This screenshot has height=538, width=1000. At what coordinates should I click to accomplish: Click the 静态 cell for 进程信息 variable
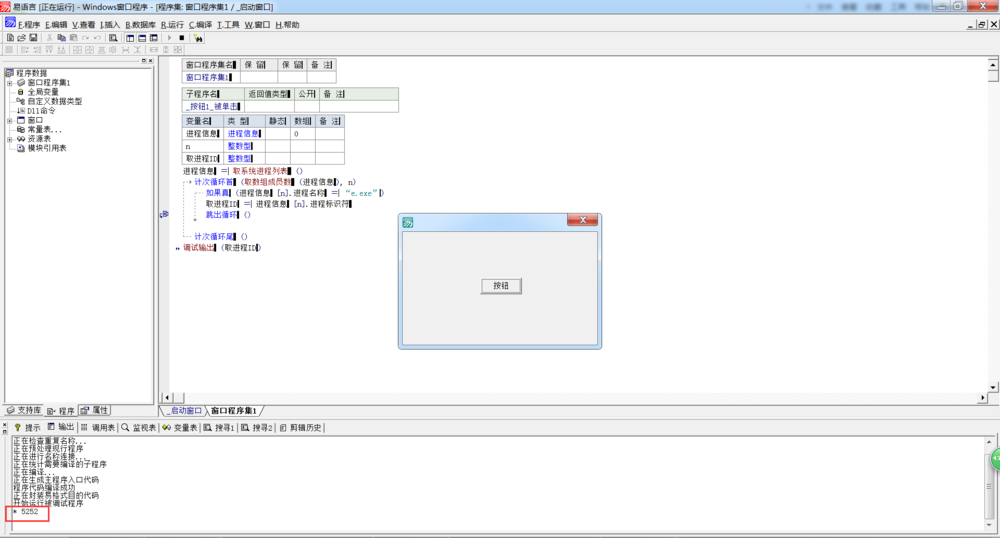277,133
